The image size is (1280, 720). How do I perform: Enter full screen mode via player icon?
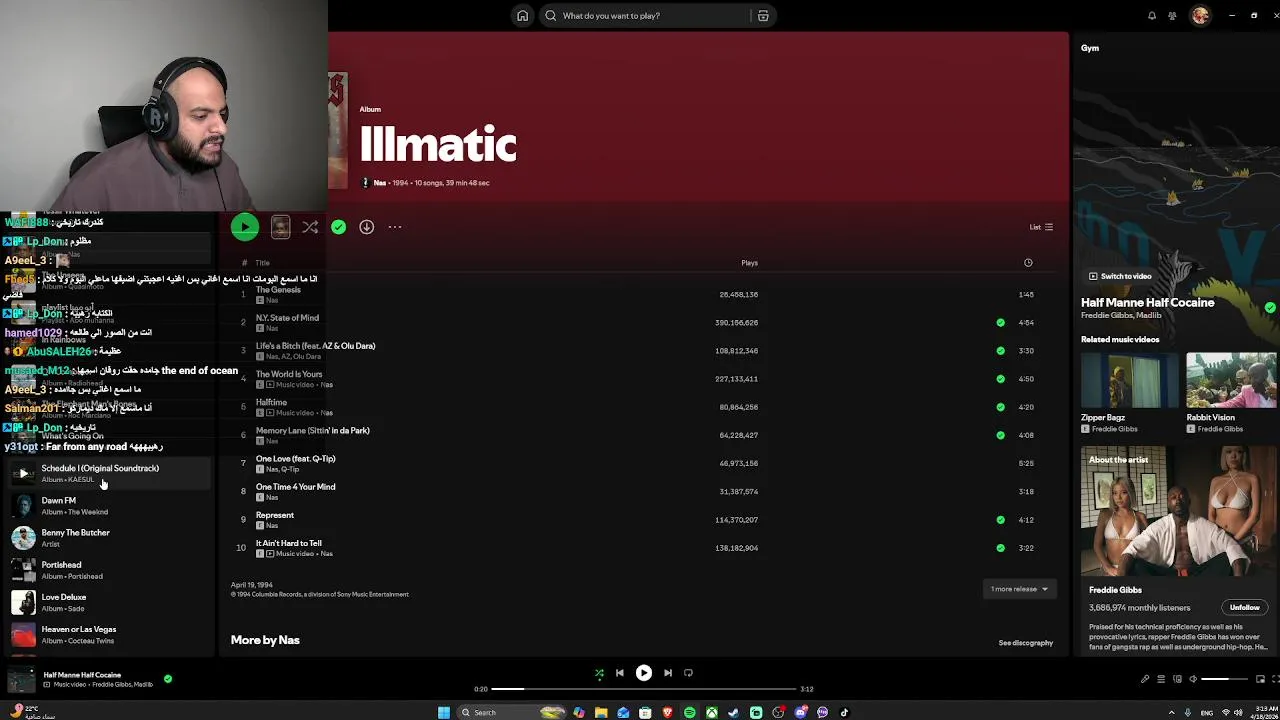pyautogui.click(x=1275, y=679)
